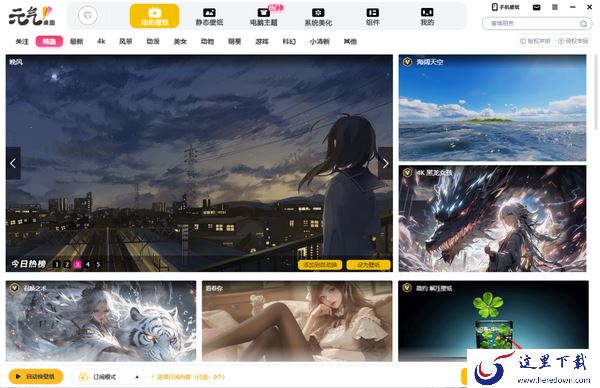This screenshot has width=600, height=388.
Task: Click the VIP badge on white tiger card
Action: pyautogui.click(x=15, y=287)
